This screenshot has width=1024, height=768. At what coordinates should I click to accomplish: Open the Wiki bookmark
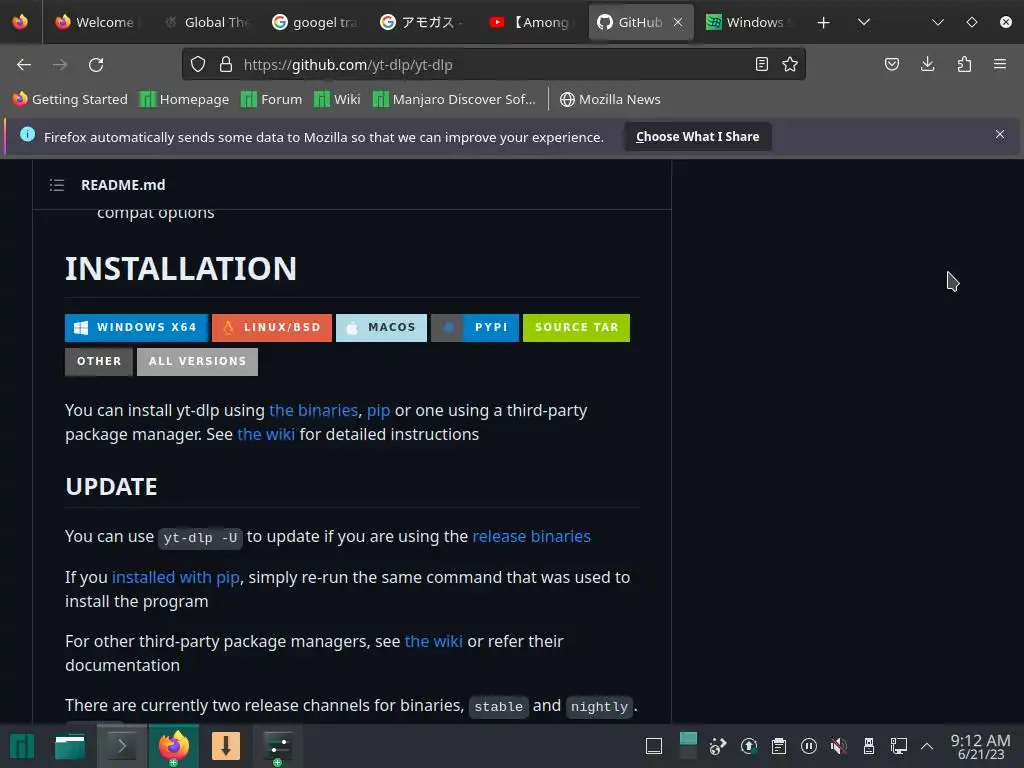pyautogui.click(x=338, y=99)
